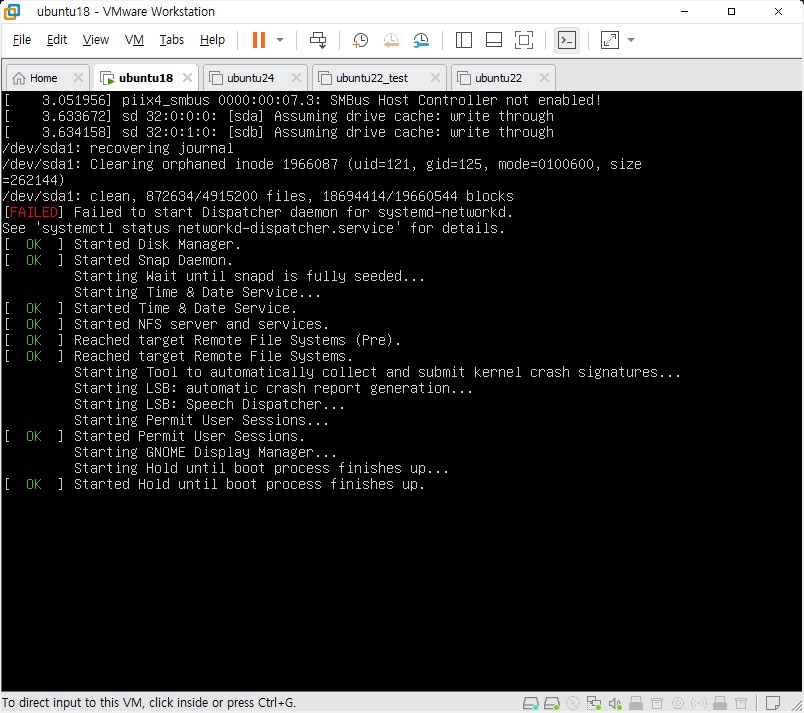Click the VMware Workstation title bar icon
The width and height of the screenshot is (804, 713).
(x=12, y=11)
